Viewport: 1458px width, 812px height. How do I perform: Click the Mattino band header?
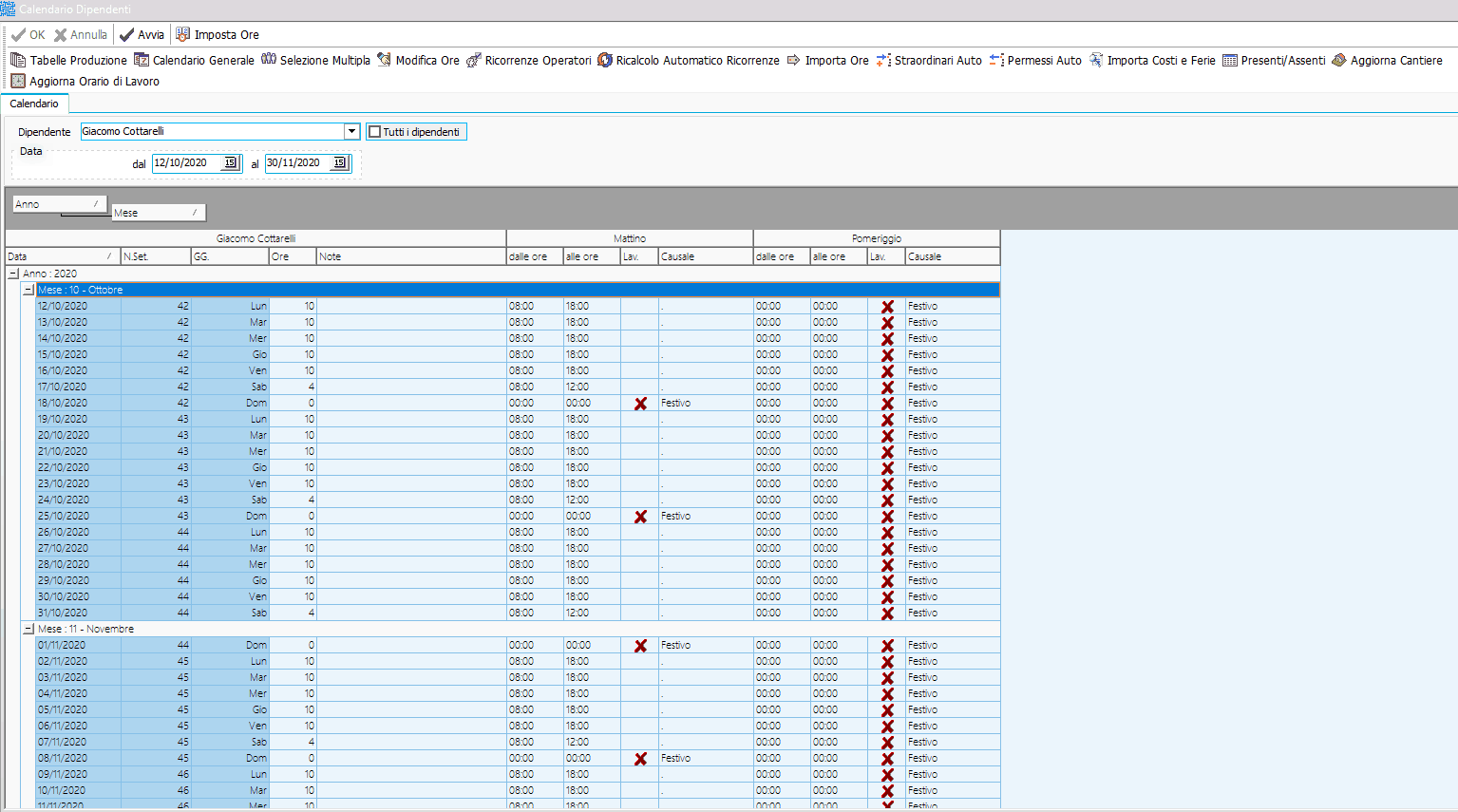click(630, 238)
